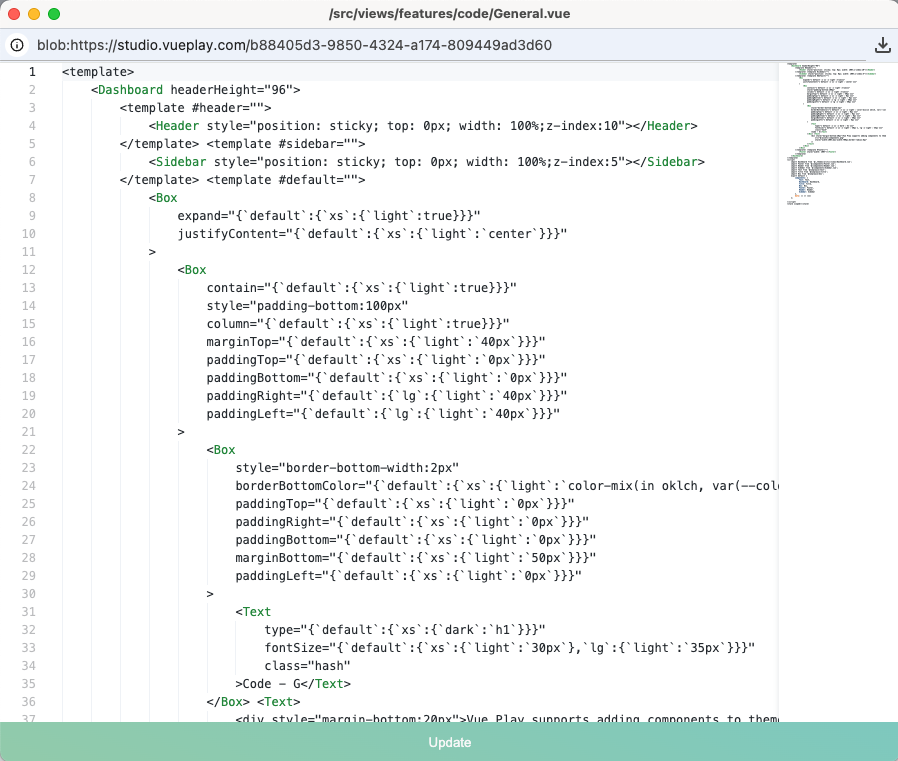Click the Box tag on line 12

pos(192,270)
